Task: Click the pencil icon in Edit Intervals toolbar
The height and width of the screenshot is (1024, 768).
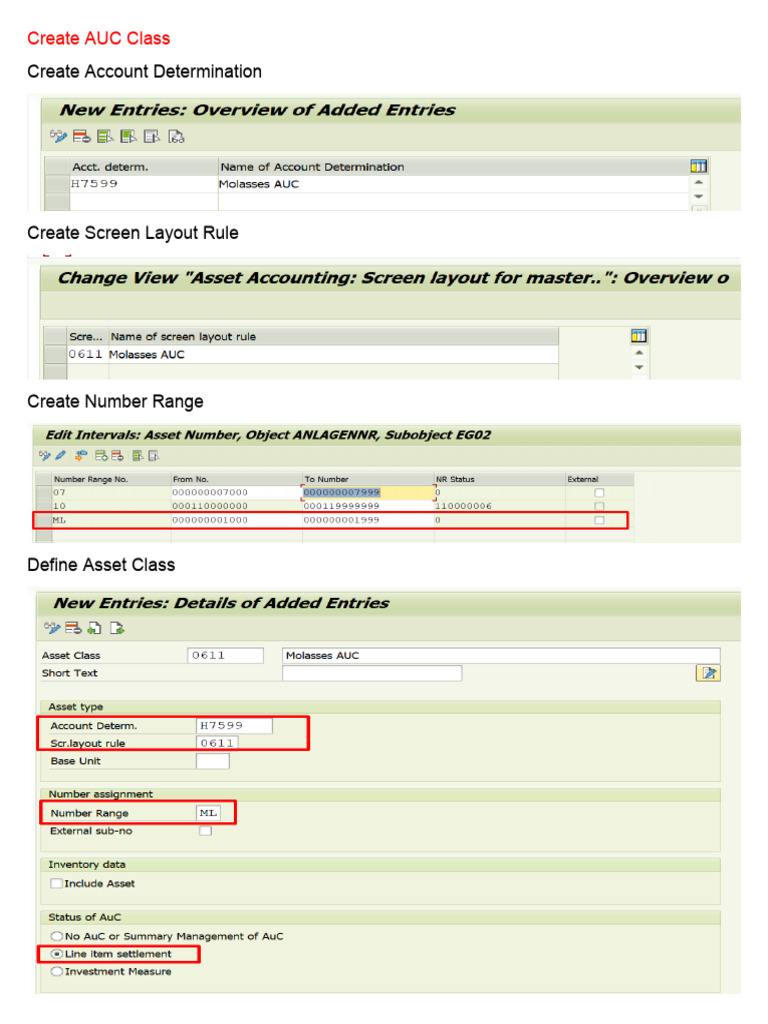Action: pyautogui.click(x=61, y=456)
